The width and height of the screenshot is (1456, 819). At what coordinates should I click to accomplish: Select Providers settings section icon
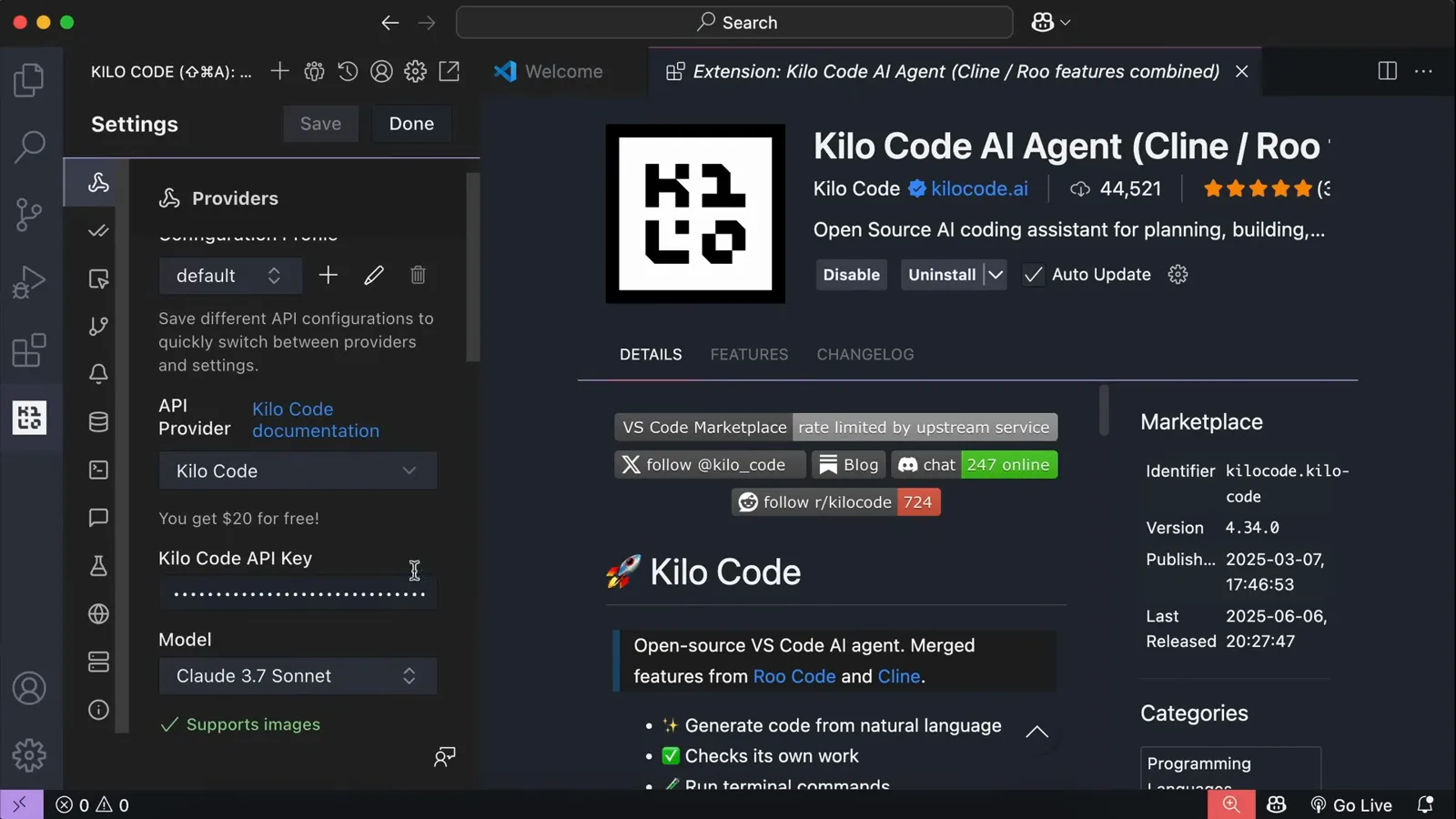coord(98,182)
